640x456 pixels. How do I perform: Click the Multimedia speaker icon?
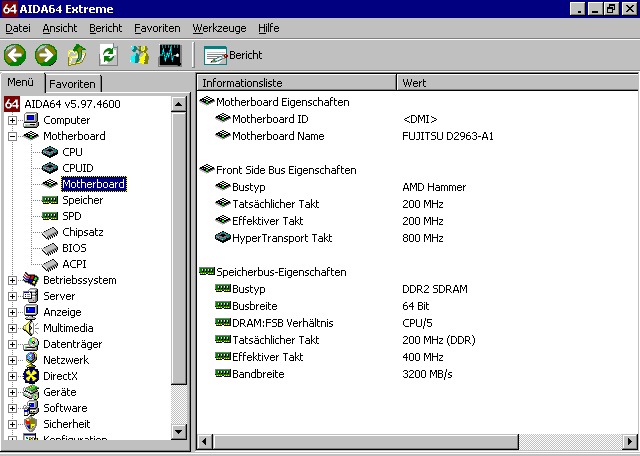pyautogui.click(x=31, y=328)
